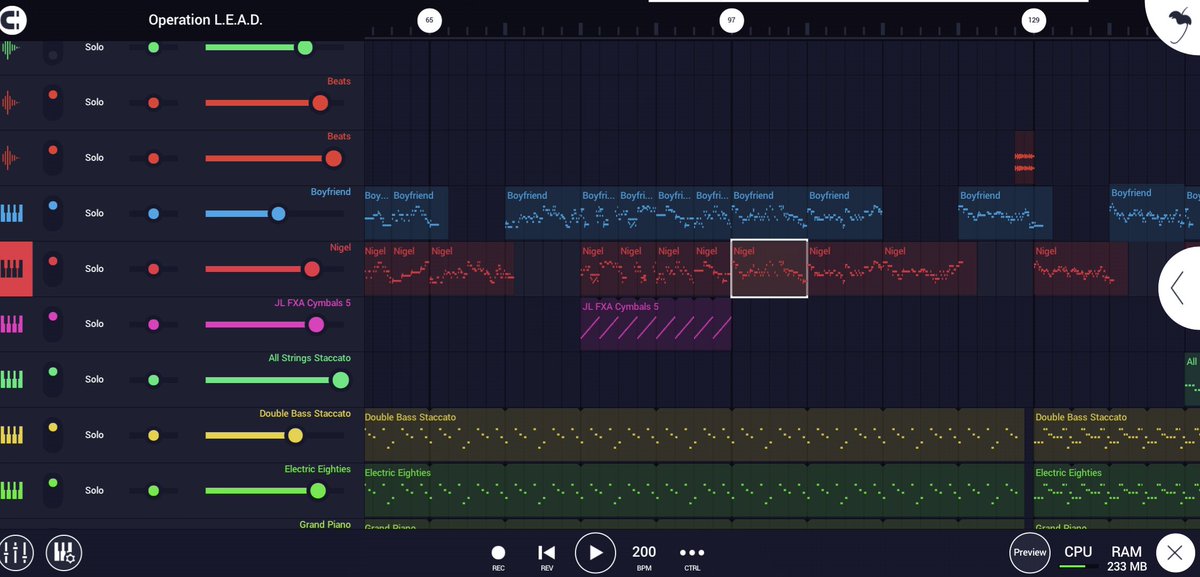Solo the first Beats track
1200x577 pixels.
pos(94,102)
